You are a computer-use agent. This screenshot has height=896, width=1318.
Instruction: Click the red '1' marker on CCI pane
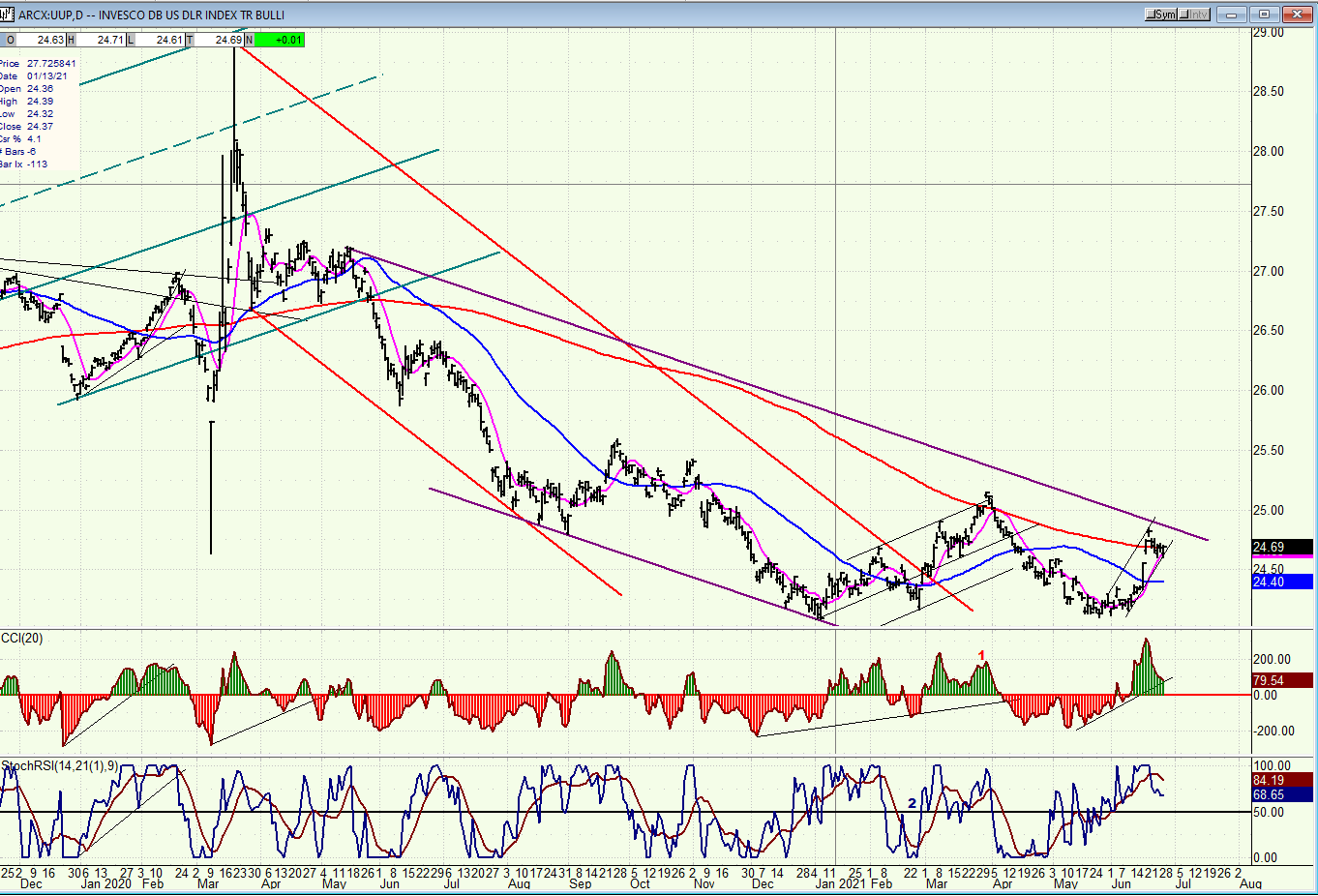(981, 656)
